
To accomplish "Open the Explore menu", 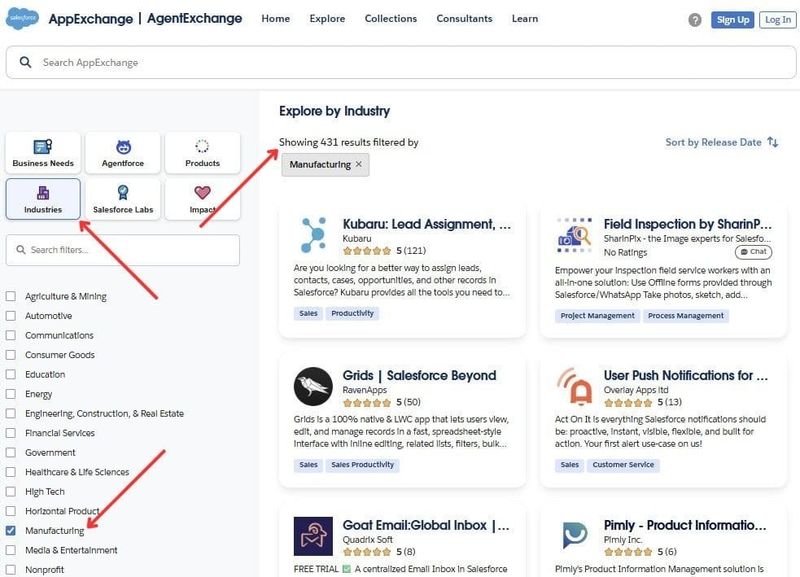I will [x=327, y=19].
